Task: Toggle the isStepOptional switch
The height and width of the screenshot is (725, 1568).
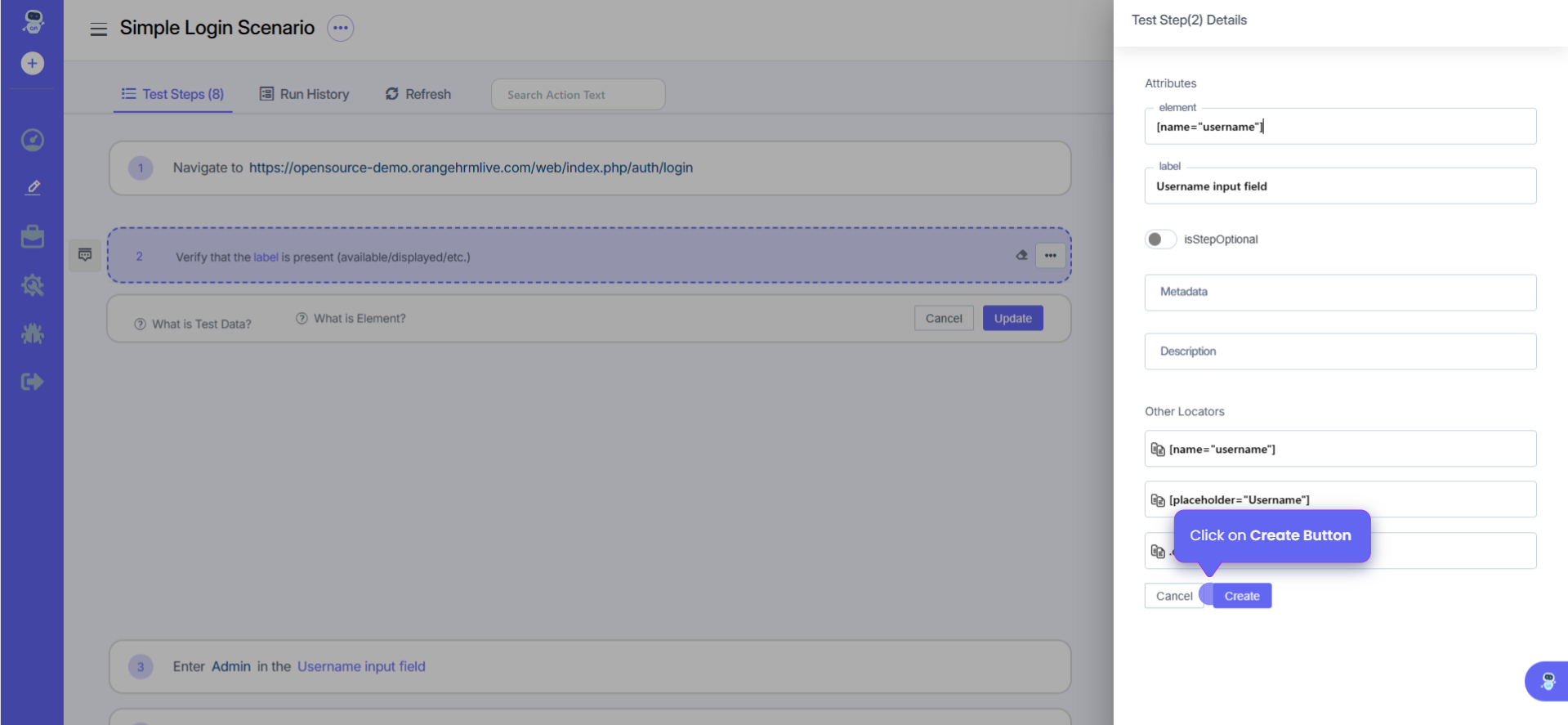Action: pyautogui.click(x=1160, y=239)
